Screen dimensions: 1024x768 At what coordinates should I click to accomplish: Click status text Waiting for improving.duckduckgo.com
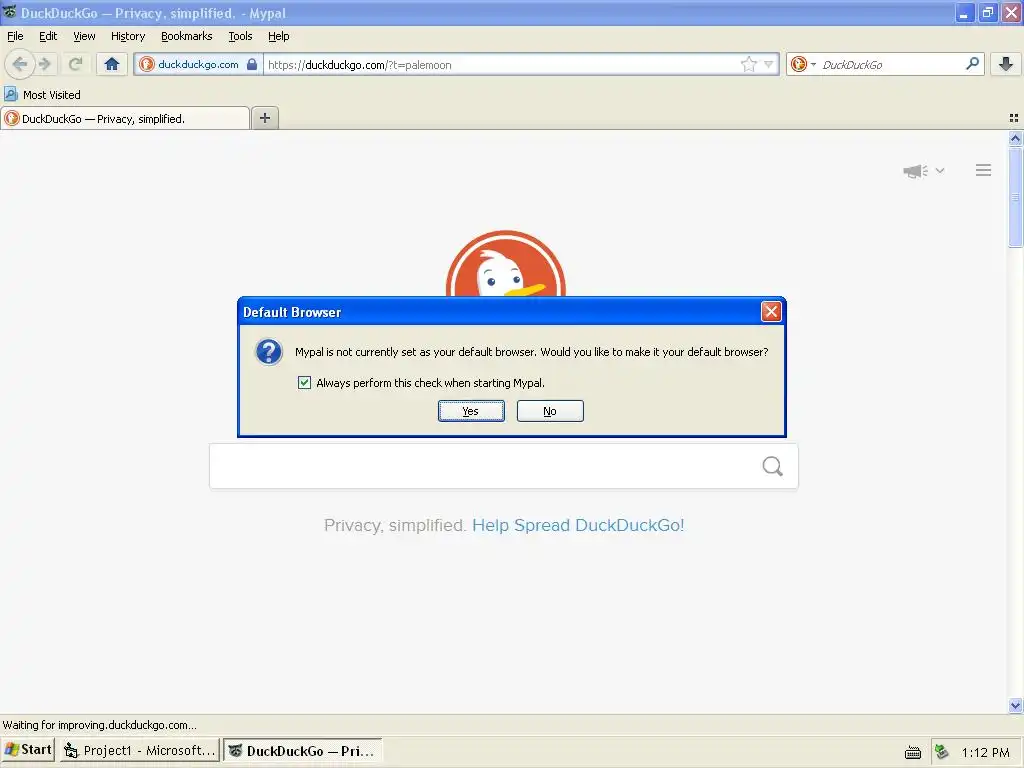[x=99, y=725]
